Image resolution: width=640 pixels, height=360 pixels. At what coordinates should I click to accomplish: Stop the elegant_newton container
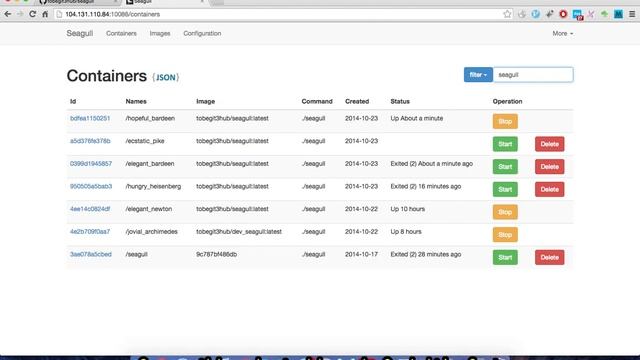(505, 212)
